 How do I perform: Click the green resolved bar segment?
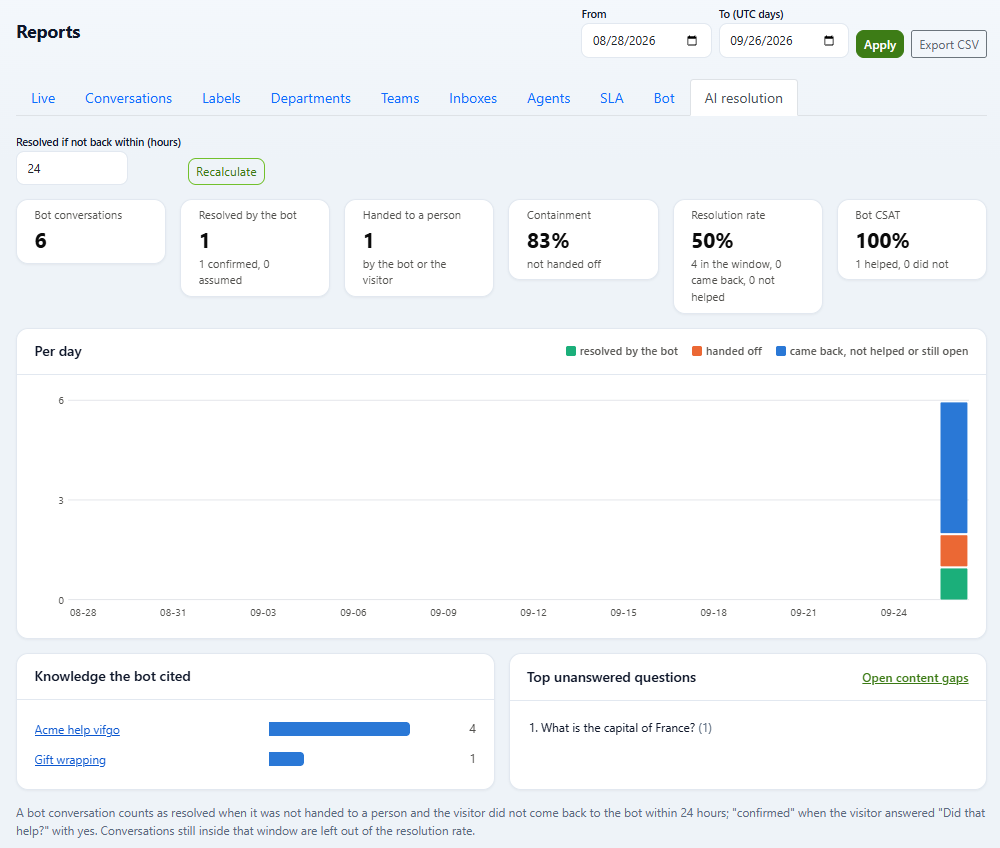click(953, 584)
